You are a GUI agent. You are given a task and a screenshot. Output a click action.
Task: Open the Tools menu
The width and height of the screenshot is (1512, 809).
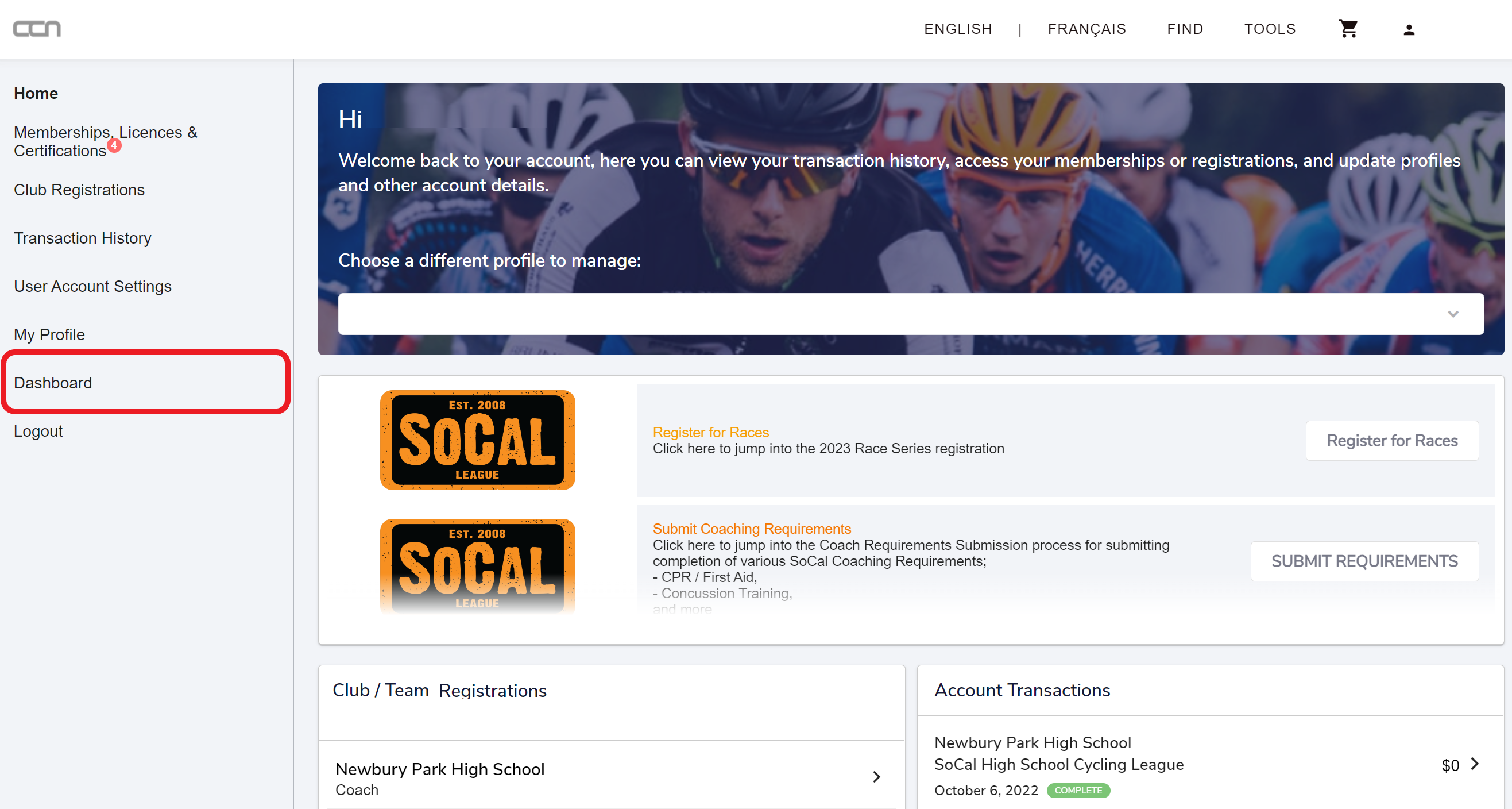click(x=1270, y=29)
